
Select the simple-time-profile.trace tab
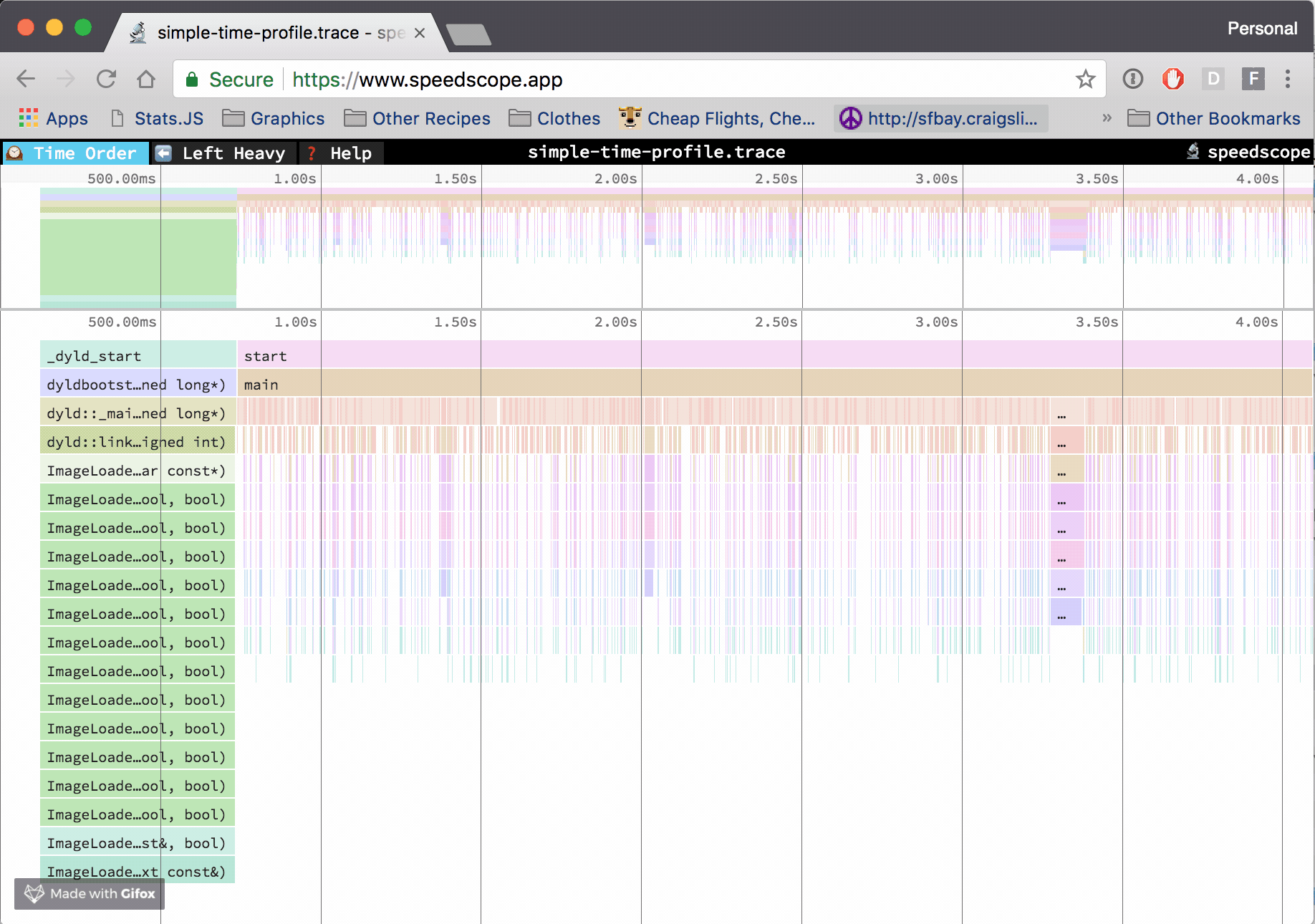click(x=258, y=32)
